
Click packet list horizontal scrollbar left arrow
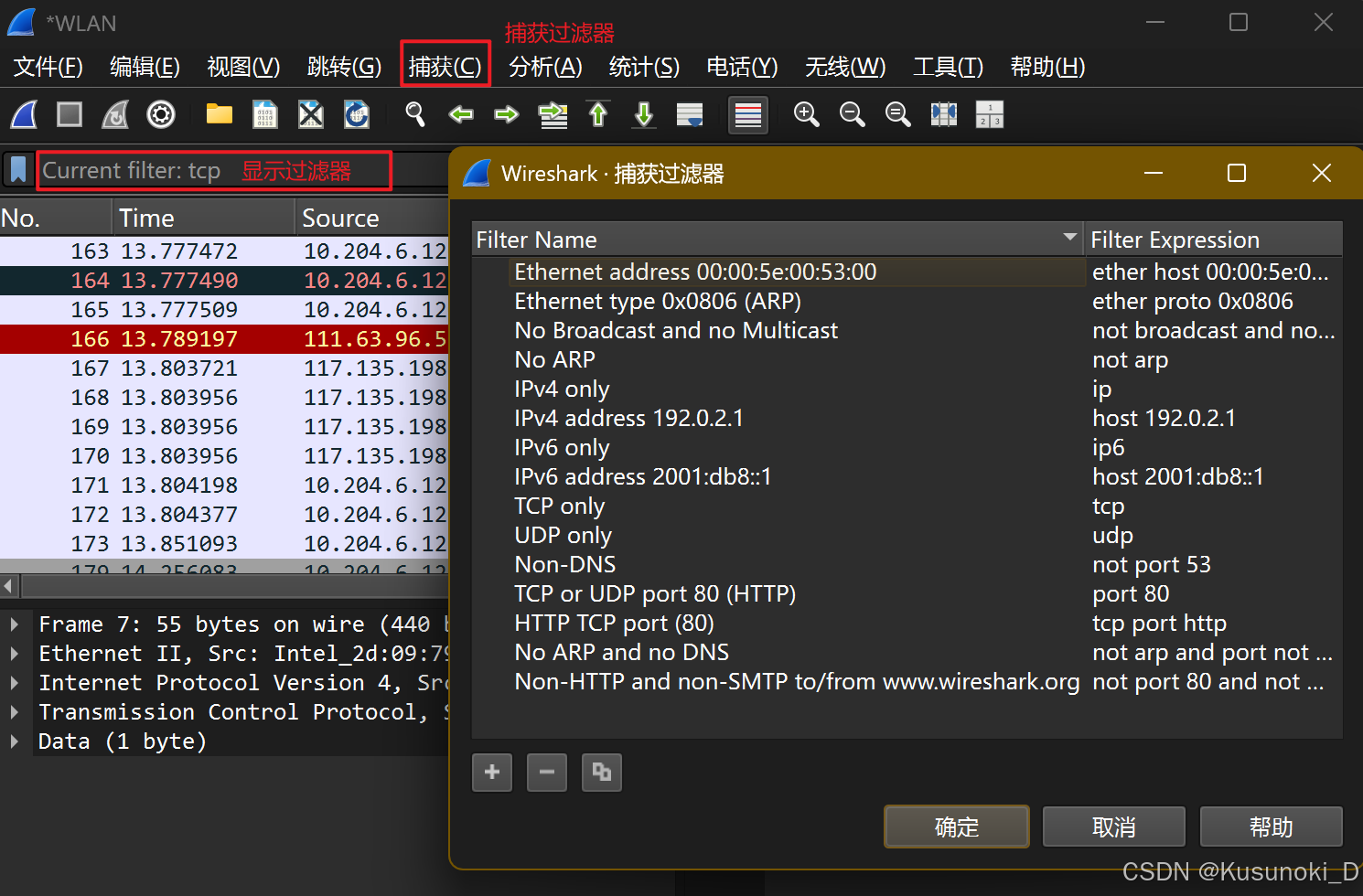click(9, 585)
